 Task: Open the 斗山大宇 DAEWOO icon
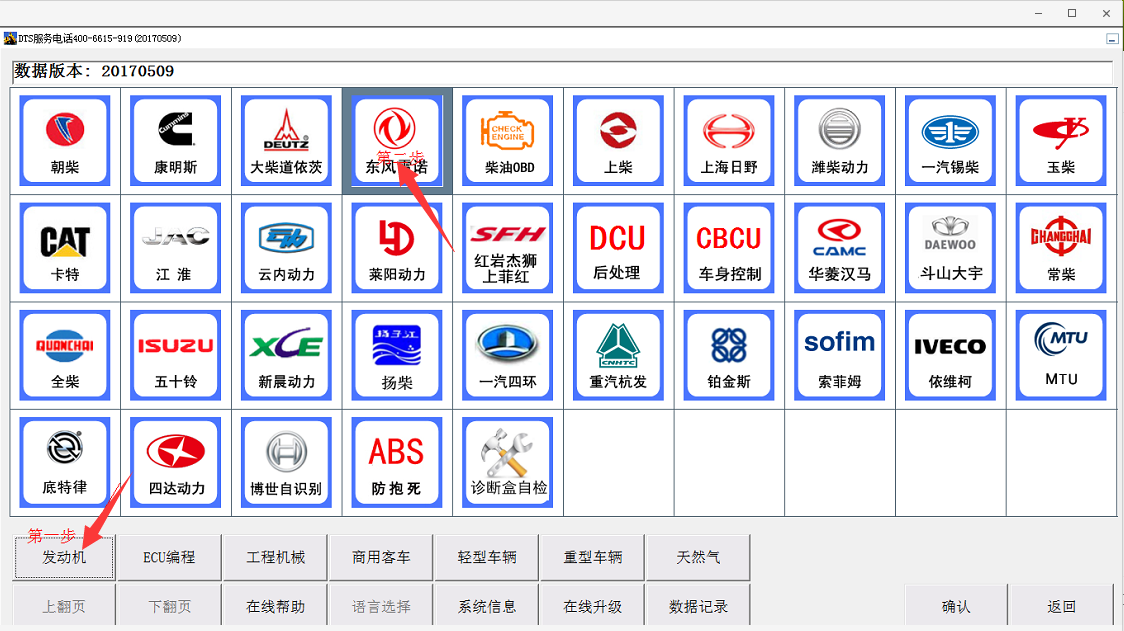tap(951, 248)
